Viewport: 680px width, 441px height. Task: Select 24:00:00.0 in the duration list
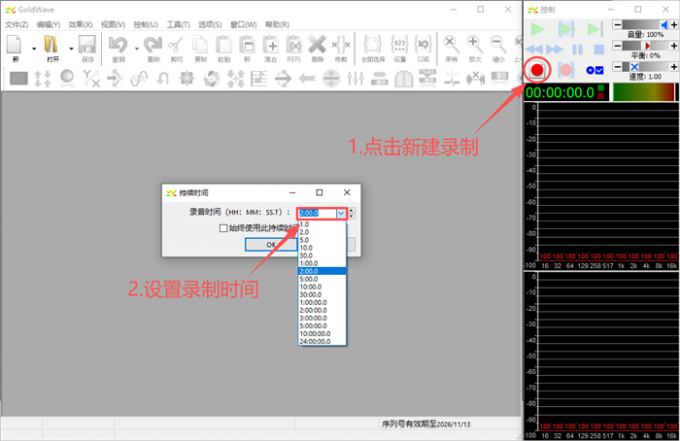click(x=322, y=341)
